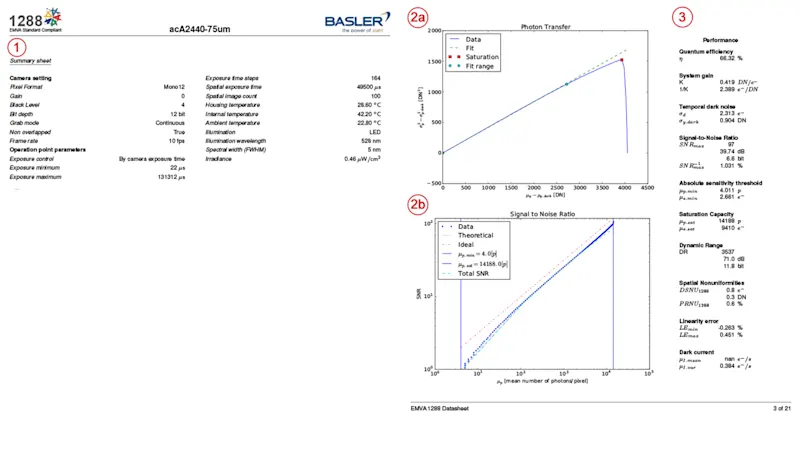Select the red circled number 1 marker
Screen dimensions: 800x450
tap(19, 47)
